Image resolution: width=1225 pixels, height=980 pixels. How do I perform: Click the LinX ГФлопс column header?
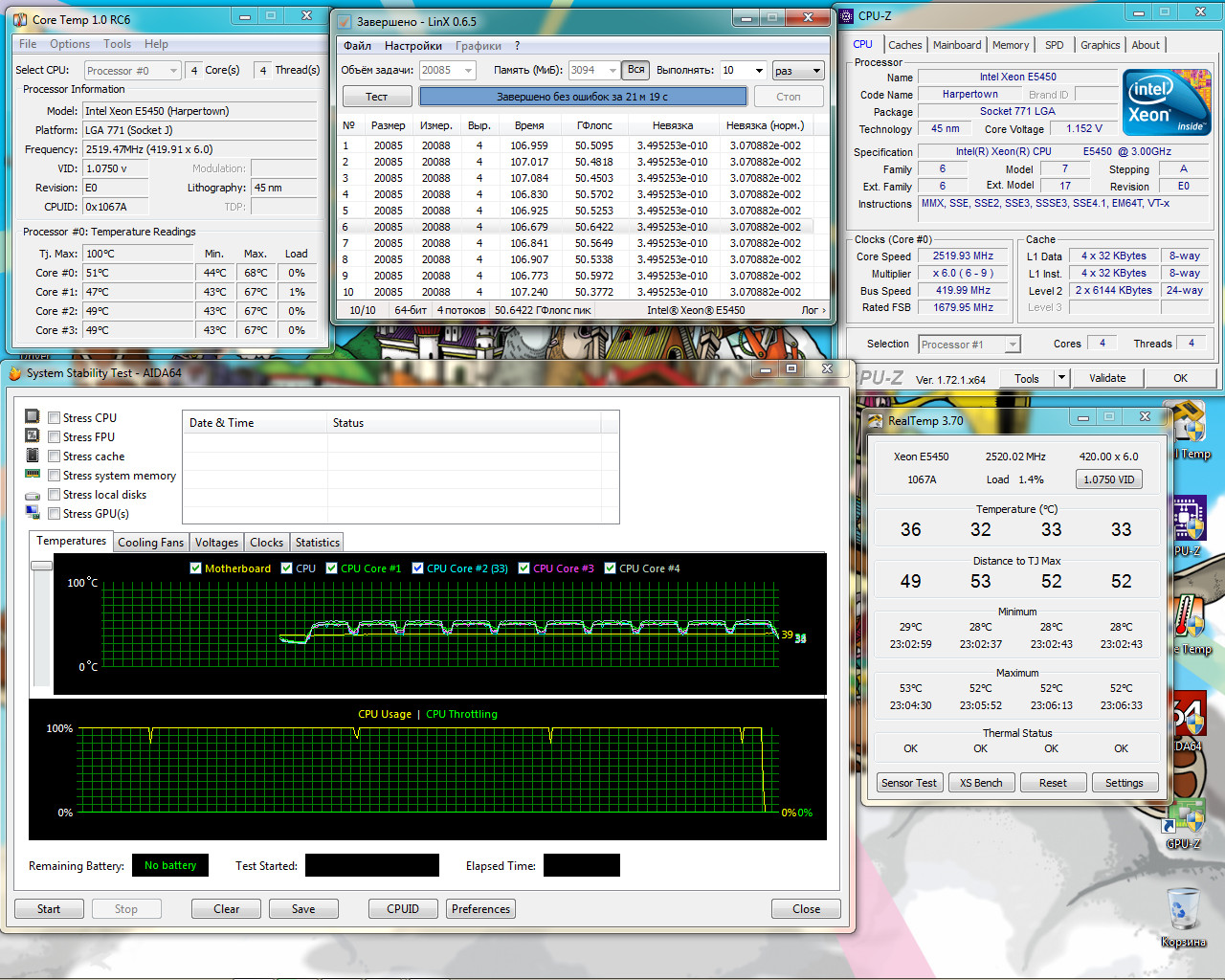(594, 125)
